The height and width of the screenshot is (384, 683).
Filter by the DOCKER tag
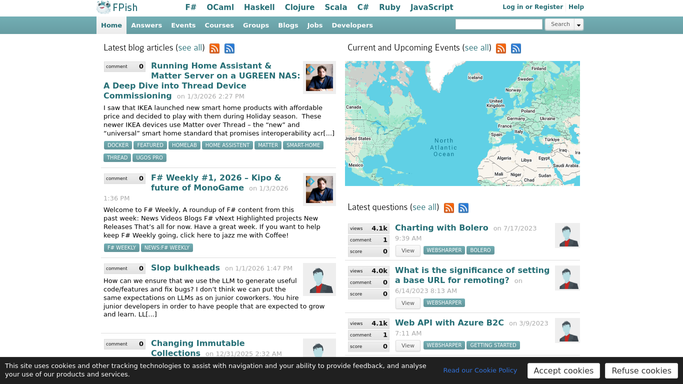(x=118, y=145)
